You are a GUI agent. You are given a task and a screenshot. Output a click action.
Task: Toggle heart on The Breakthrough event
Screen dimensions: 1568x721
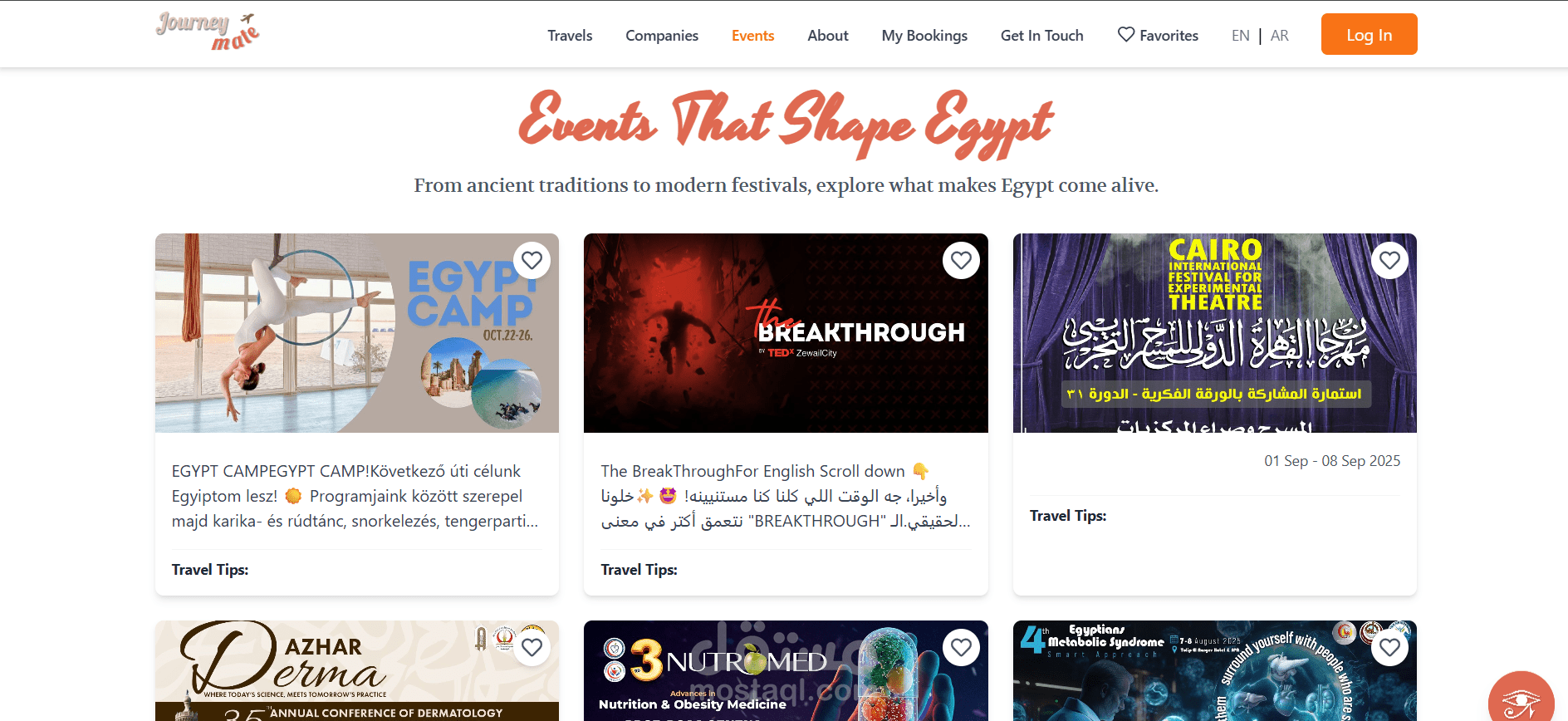tap(961, 261)
